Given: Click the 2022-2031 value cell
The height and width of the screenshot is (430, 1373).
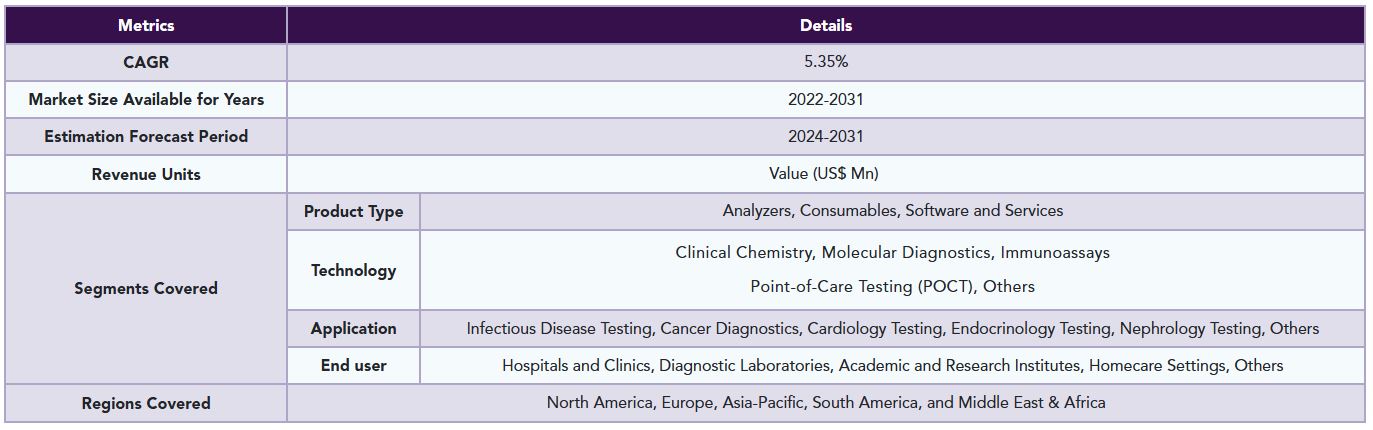Looking at the screenshot, I should coord(826,99).
